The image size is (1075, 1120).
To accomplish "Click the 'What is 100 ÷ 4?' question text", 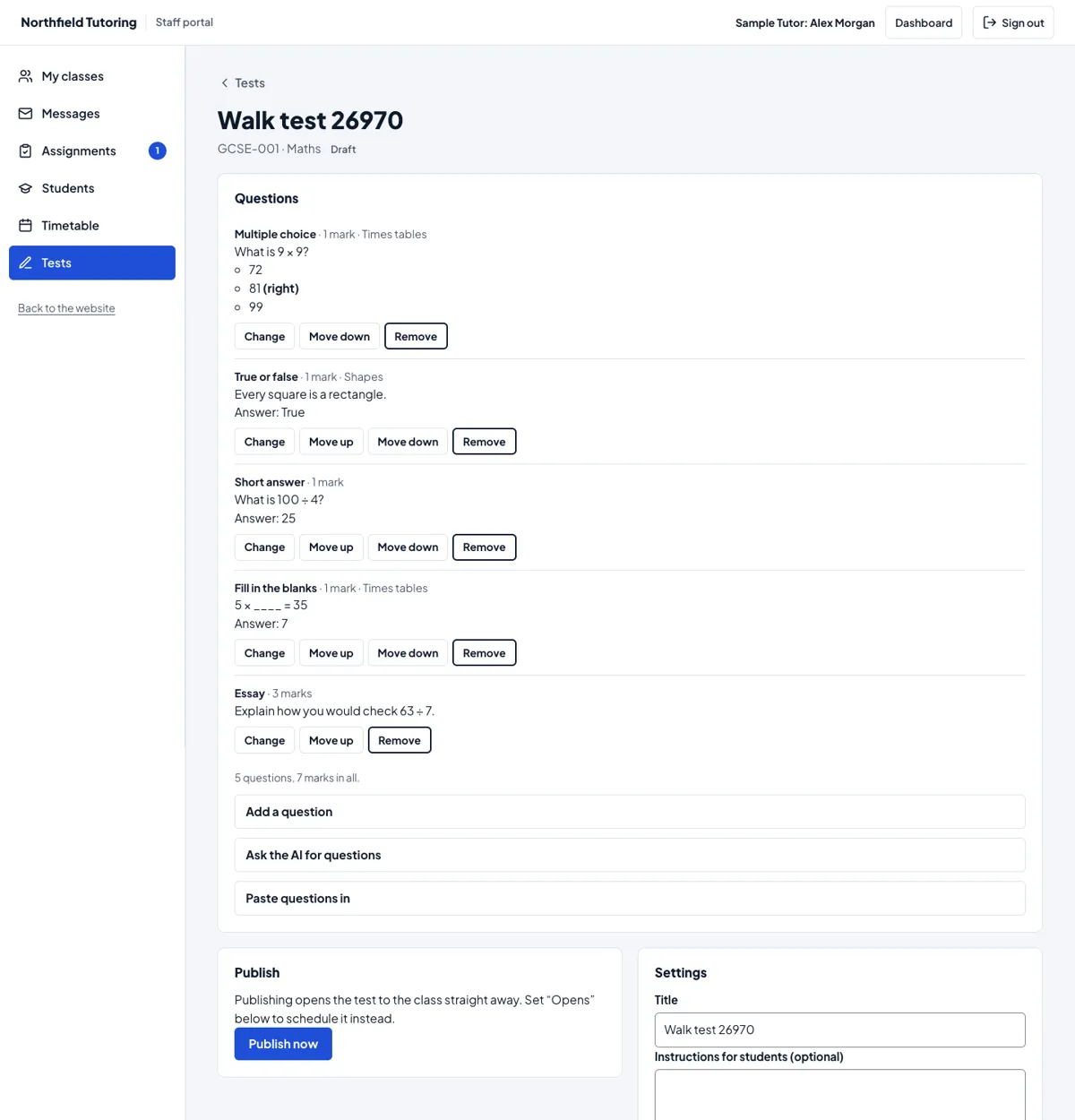I will (x=279, y=500).
